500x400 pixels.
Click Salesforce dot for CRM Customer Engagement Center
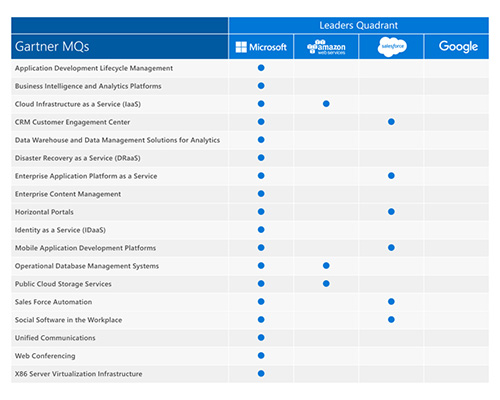[x=391, y=122]
